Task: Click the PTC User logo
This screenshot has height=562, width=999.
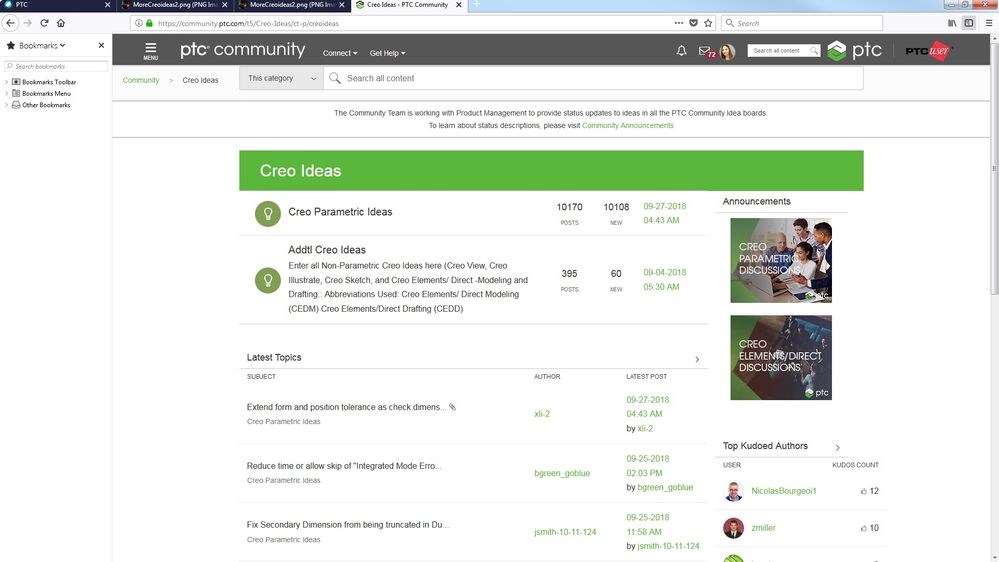Action: (x=928, y=51)
